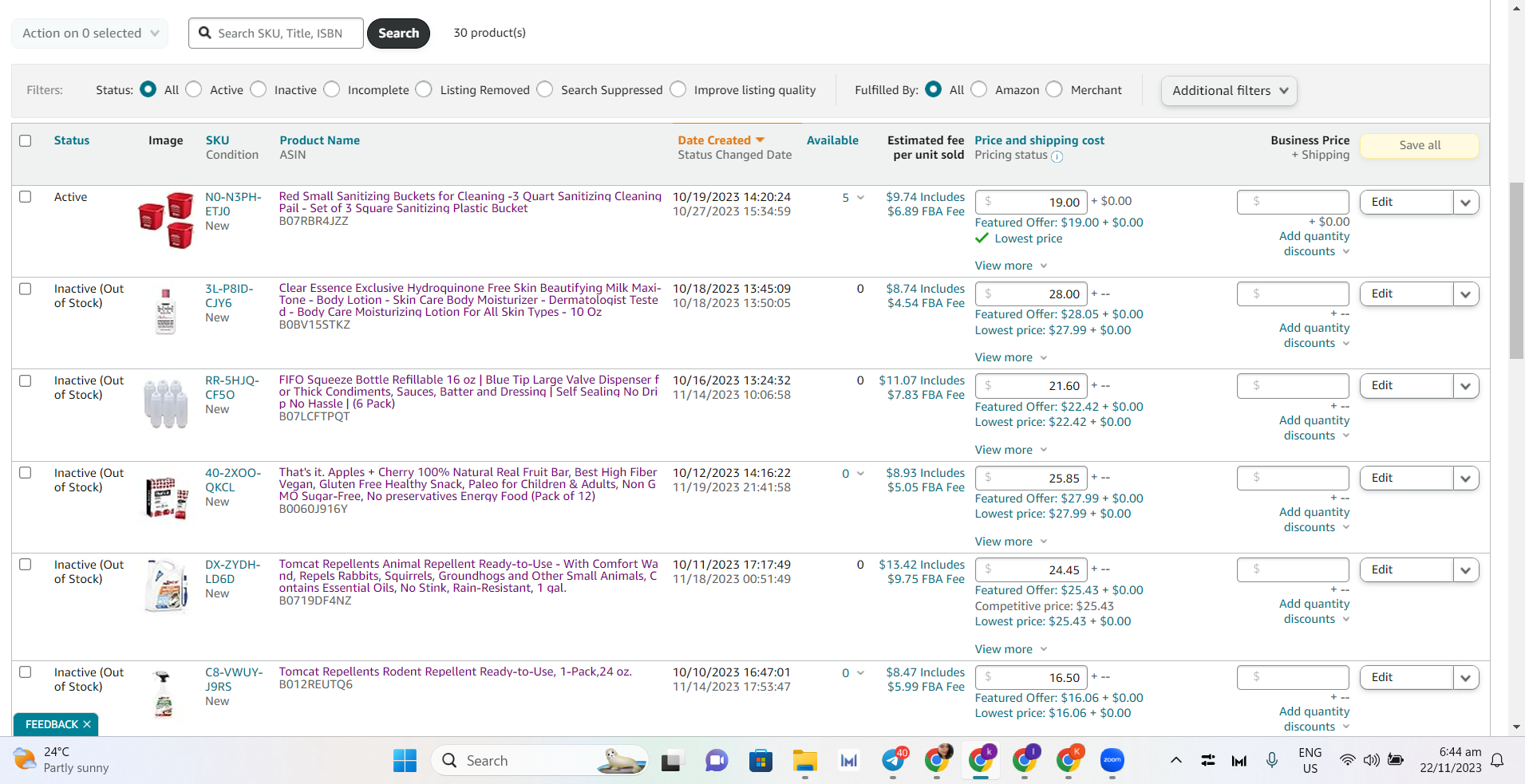Viewport: 1525px width, 784px height.
Task: Open the Tomcat Animal Repellent jug image
Action: 167,586
